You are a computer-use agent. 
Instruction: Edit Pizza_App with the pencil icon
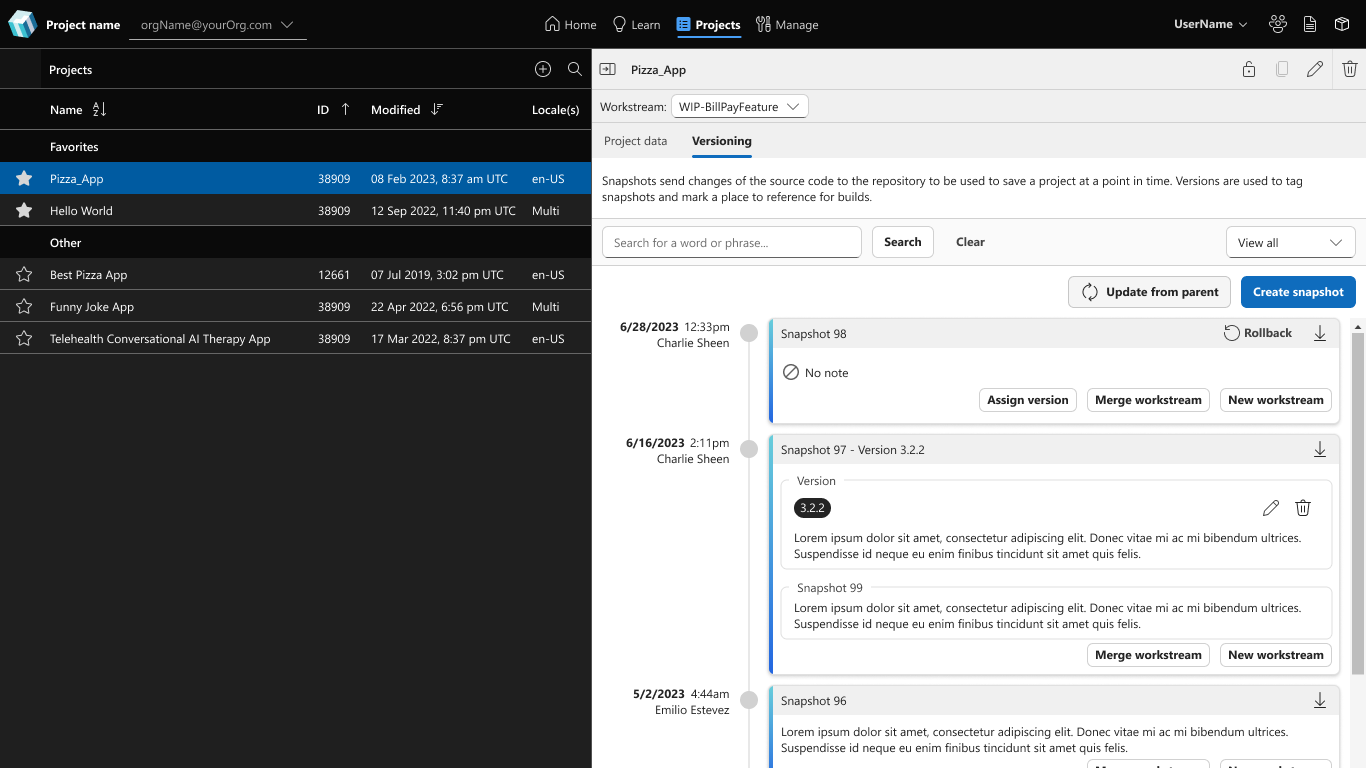1315,69
